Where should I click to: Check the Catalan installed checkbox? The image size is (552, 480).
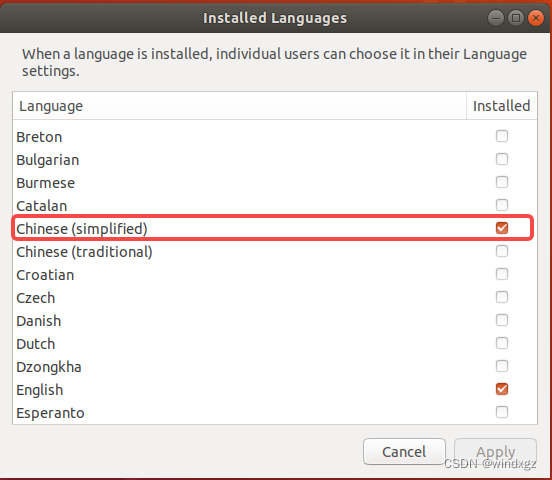pyautogui.click(x=502, y=205)
